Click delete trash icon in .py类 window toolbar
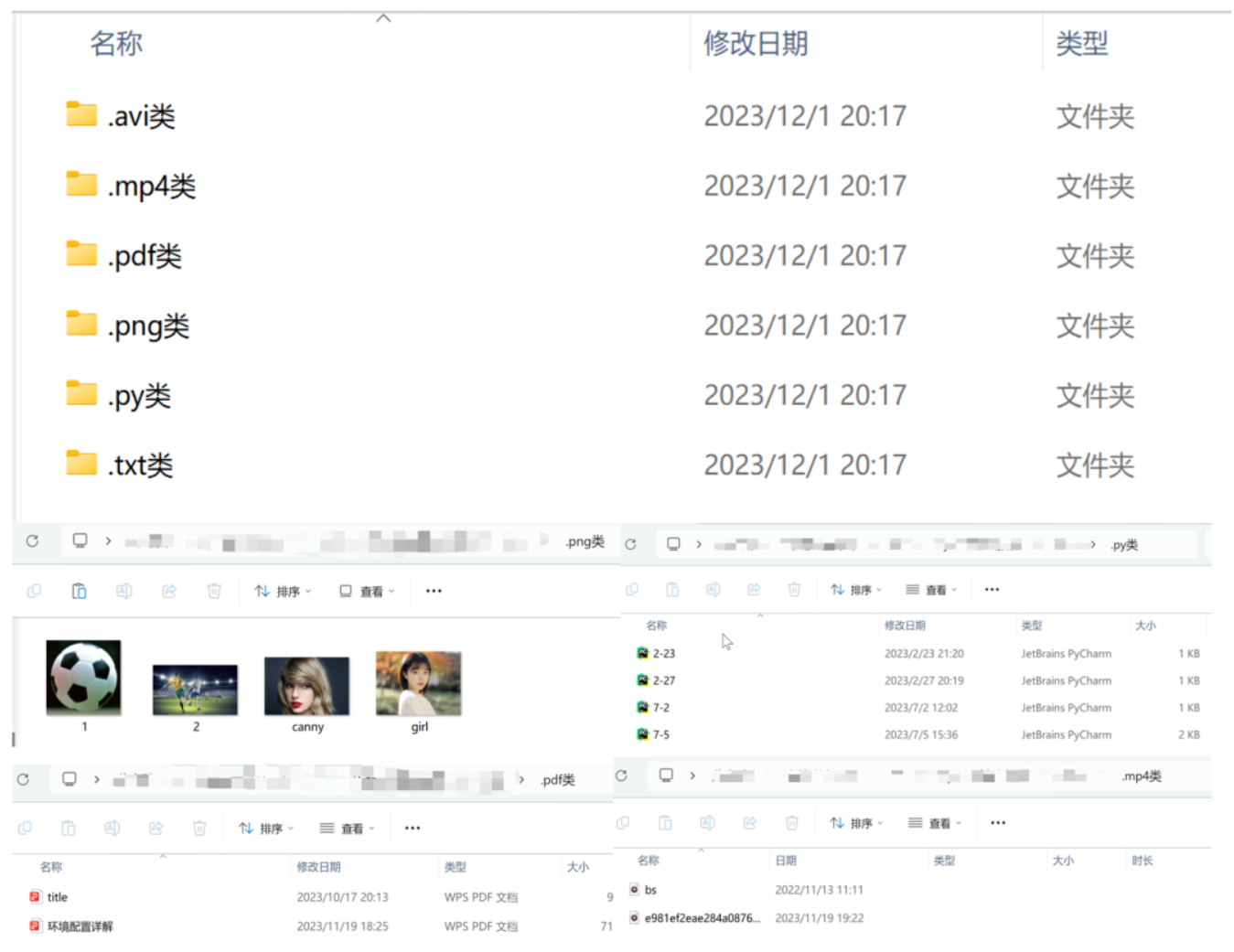Image resolution: width=1234 pixels, height=952 pixels. pos(794,590)
